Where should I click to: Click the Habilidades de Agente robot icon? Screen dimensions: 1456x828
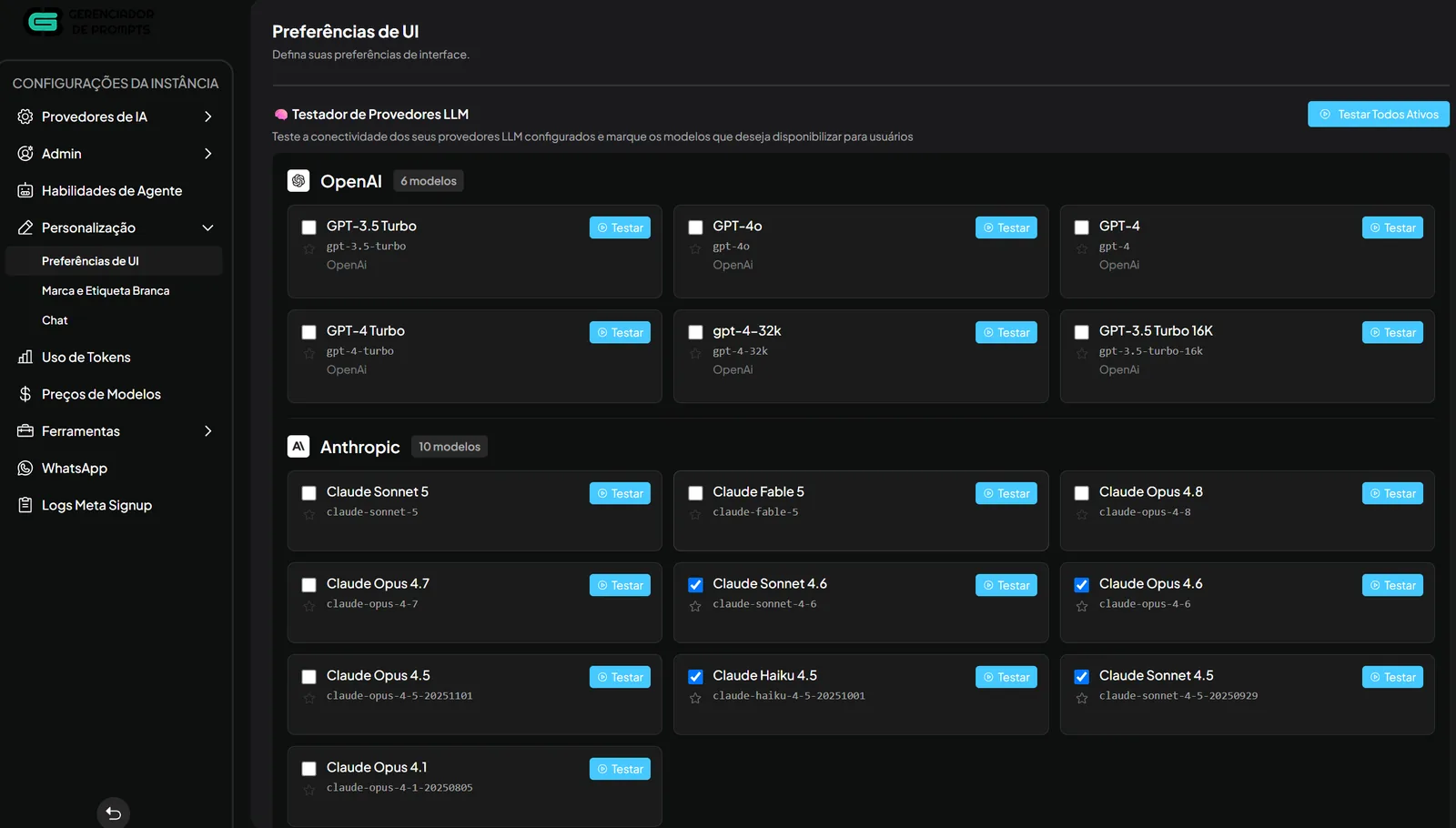click(25, 191)
